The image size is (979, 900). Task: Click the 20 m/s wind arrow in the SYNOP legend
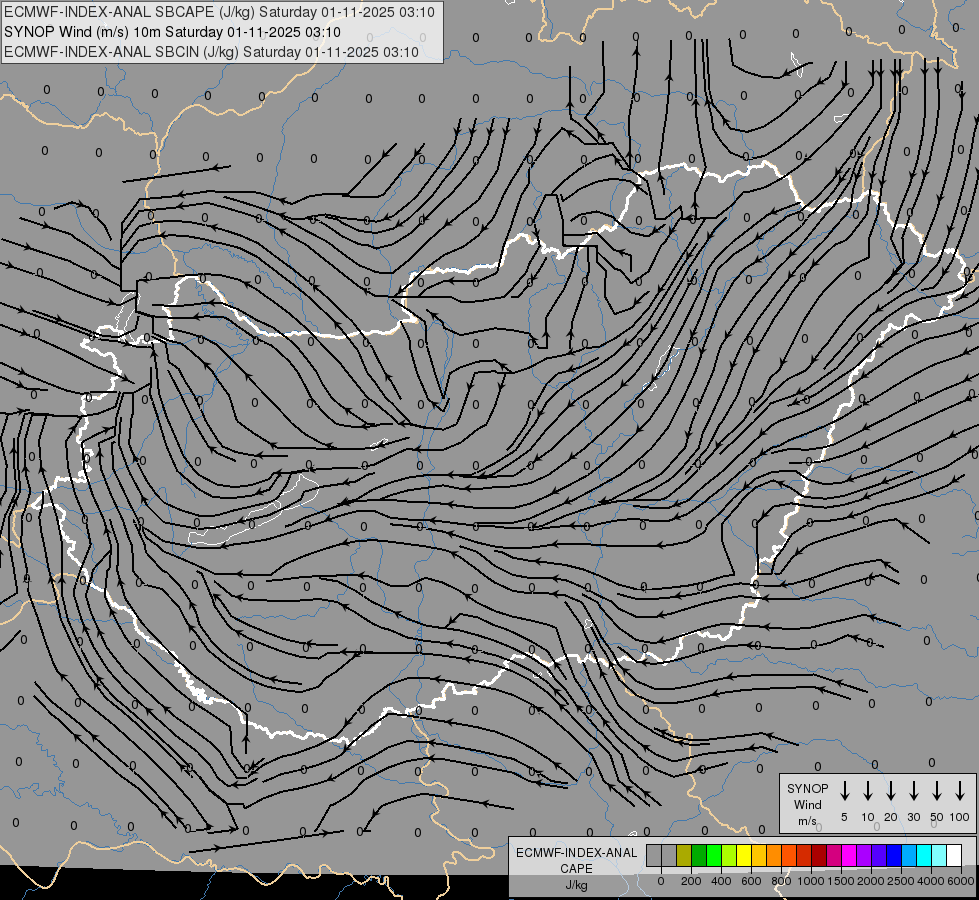(891, 790)
